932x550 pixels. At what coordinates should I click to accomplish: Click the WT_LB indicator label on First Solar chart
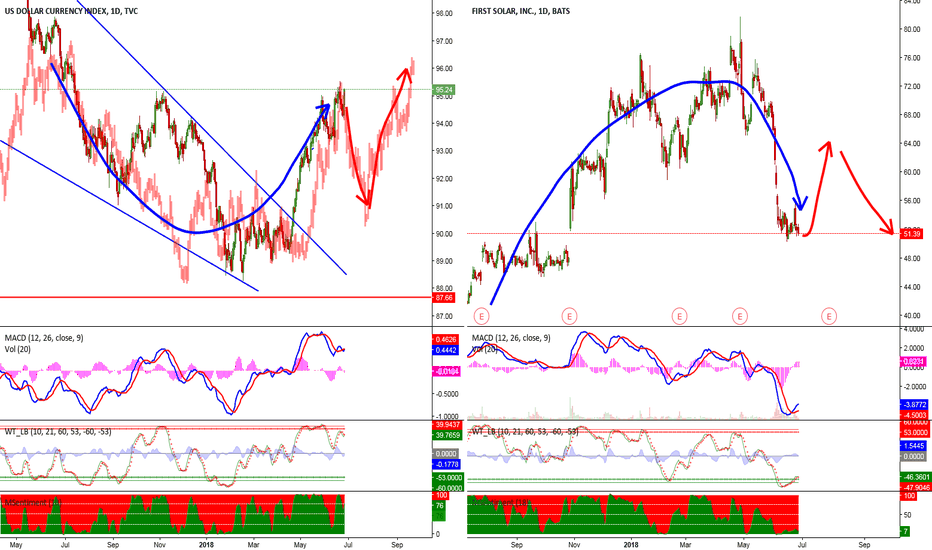coord(525,430)
